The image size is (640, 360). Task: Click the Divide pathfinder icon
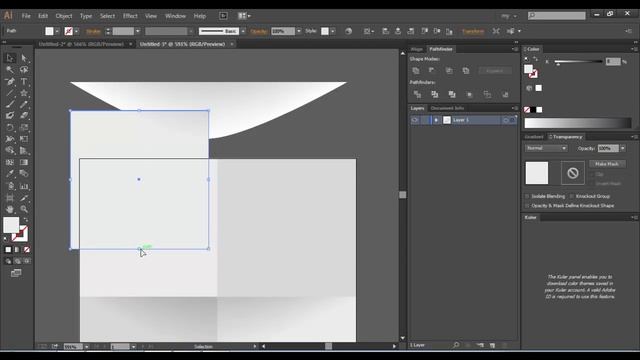click(417, 94)
